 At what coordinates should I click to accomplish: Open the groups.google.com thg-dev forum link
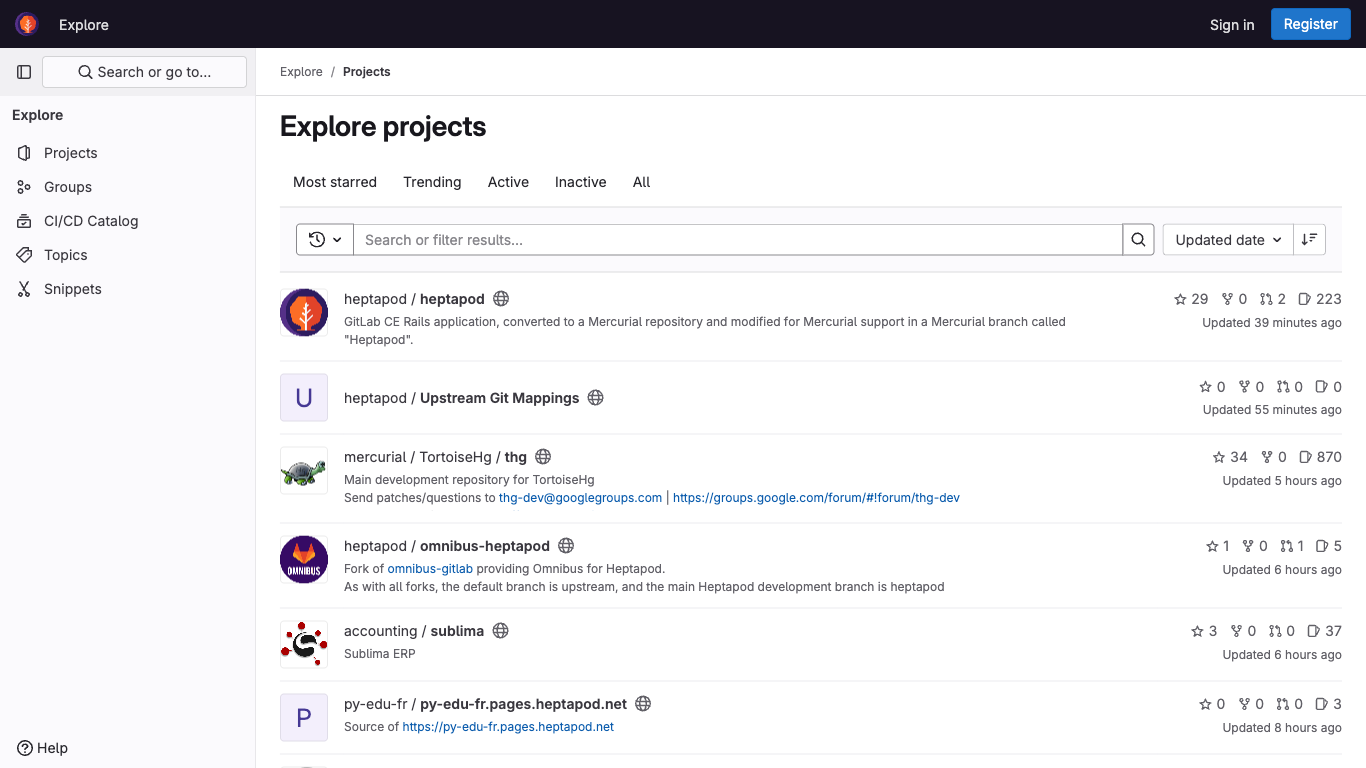816,498
